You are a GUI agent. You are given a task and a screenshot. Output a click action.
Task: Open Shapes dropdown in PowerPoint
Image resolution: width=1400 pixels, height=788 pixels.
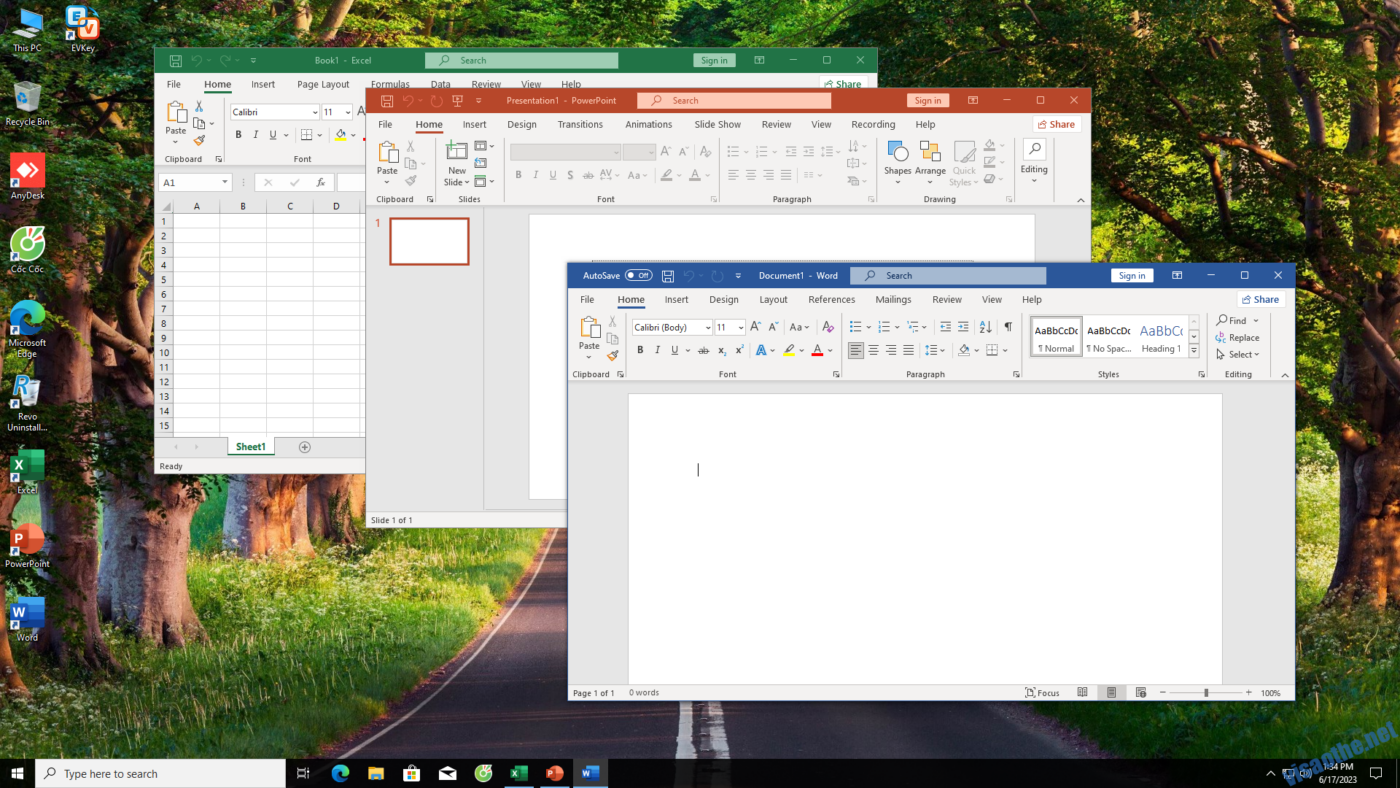tap(898, 164)
